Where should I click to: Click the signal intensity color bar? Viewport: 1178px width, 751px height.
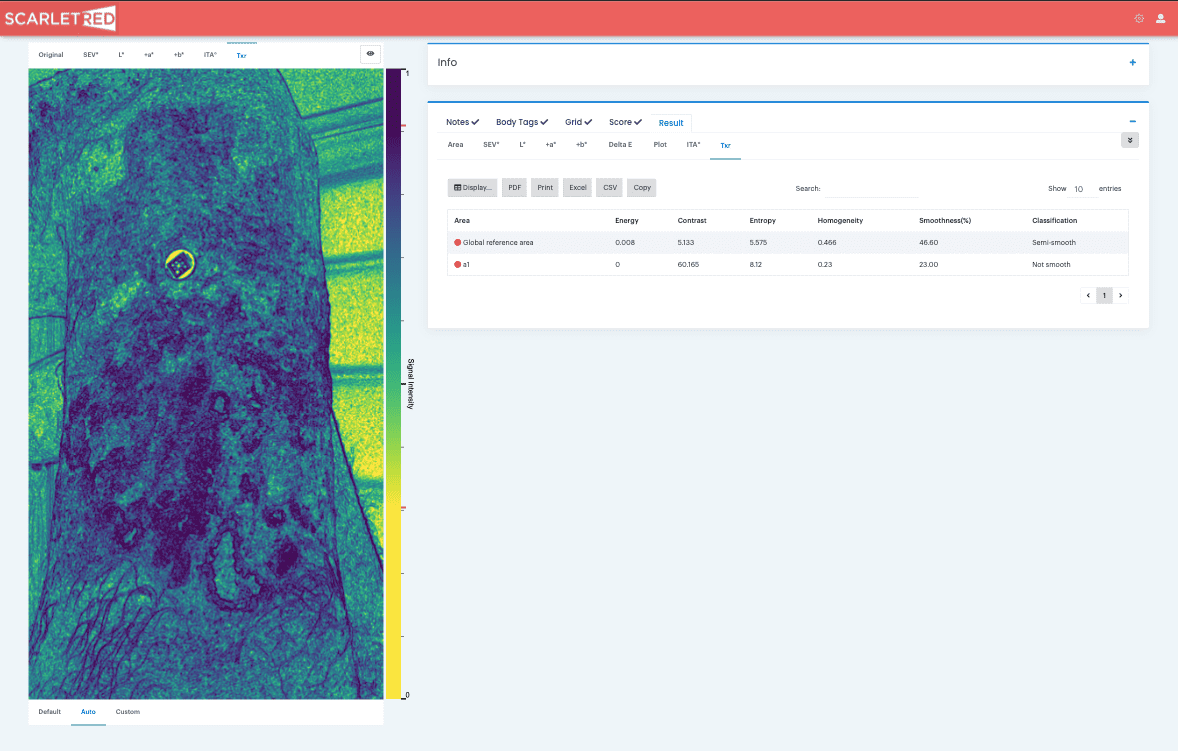click(394, 384)
